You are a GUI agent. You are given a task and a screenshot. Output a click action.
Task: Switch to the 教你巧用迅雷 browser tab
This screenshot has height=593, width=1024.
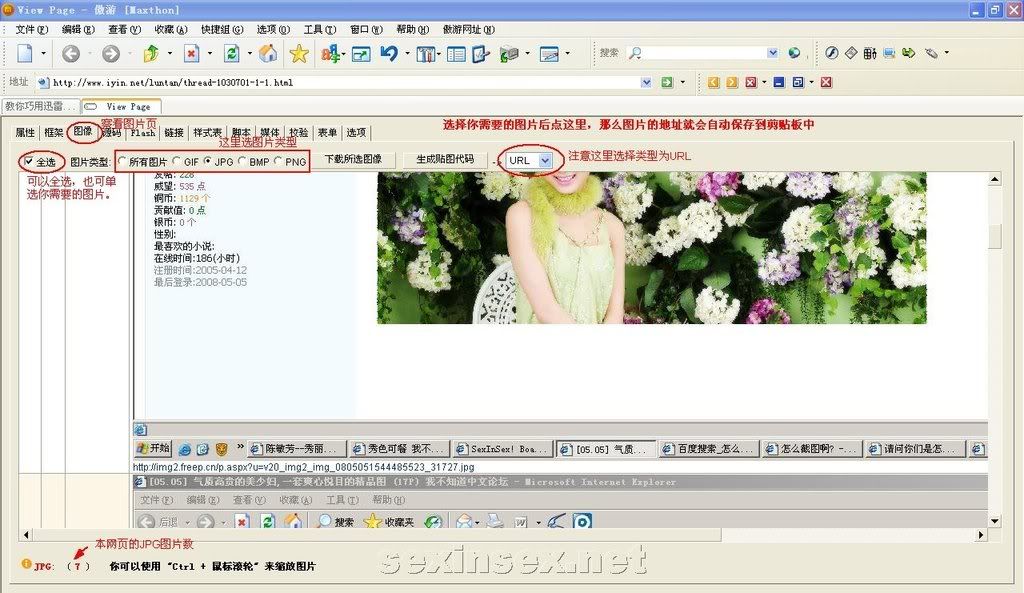[x=40, y=106]
